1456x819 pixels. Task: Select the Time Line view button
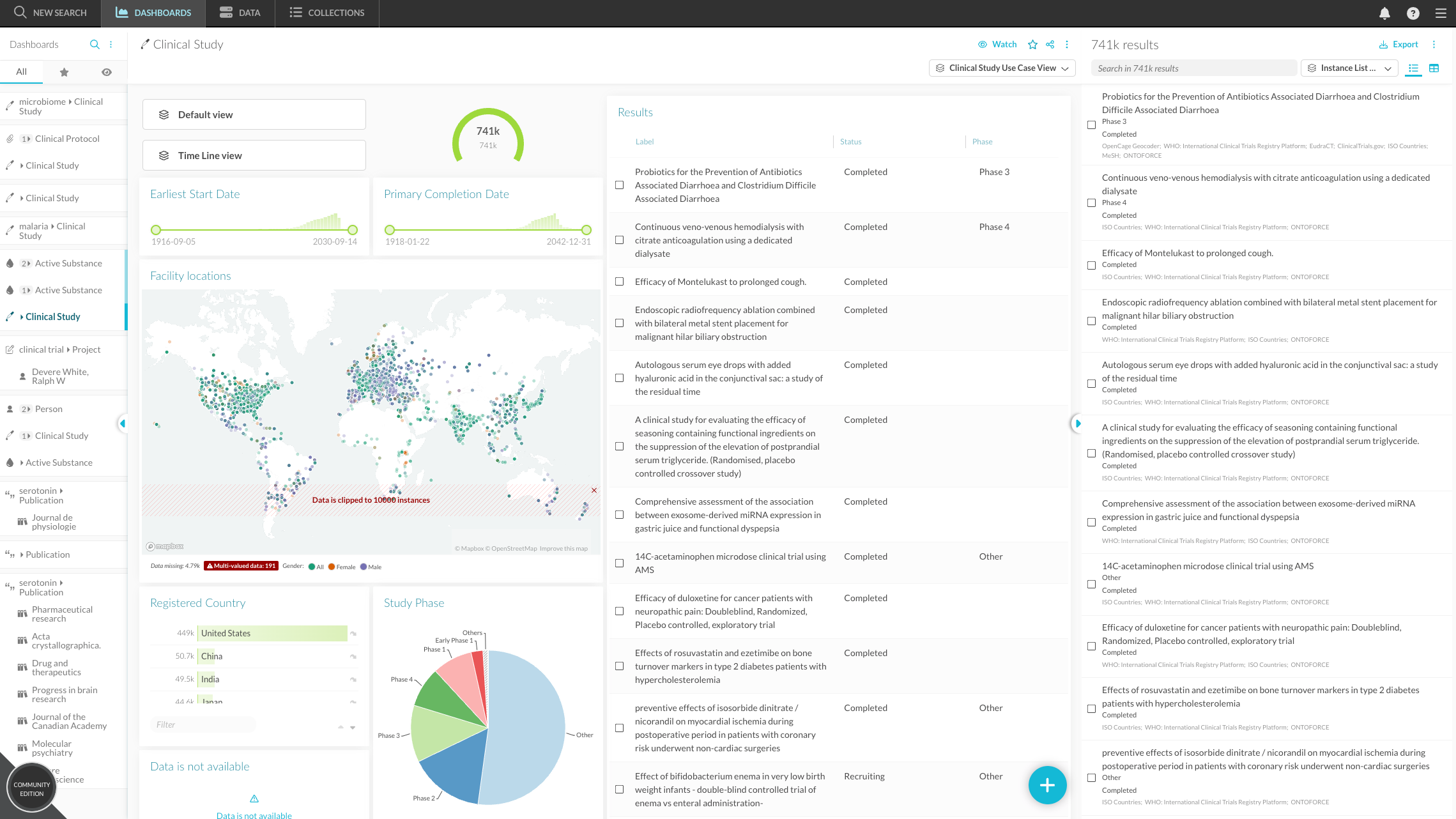[254, 155]
